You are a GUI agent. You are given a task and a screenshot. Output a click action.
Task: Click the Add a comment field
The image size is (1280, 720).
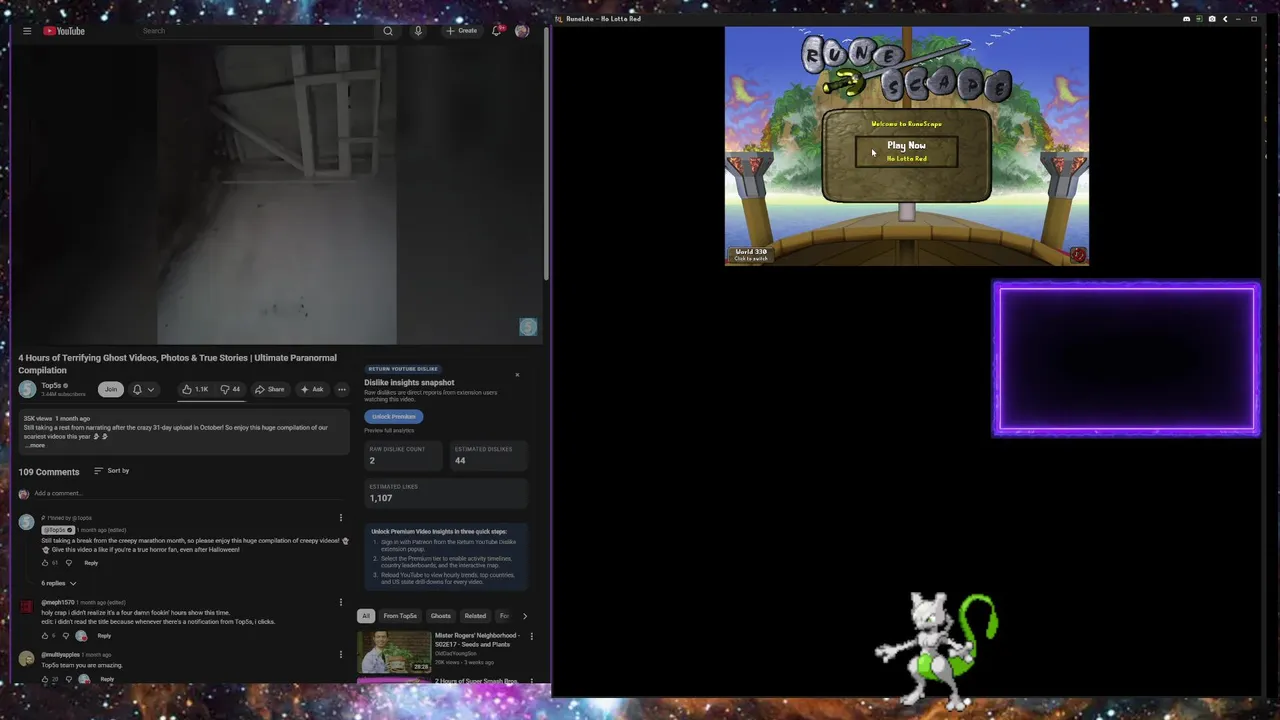[x=190, y=493]
